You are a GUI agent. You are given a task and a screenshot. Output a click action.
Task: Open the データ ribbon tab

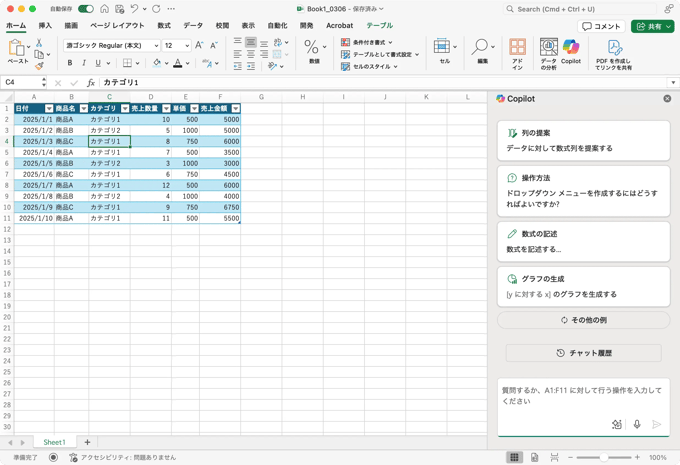tap(193, 26)
